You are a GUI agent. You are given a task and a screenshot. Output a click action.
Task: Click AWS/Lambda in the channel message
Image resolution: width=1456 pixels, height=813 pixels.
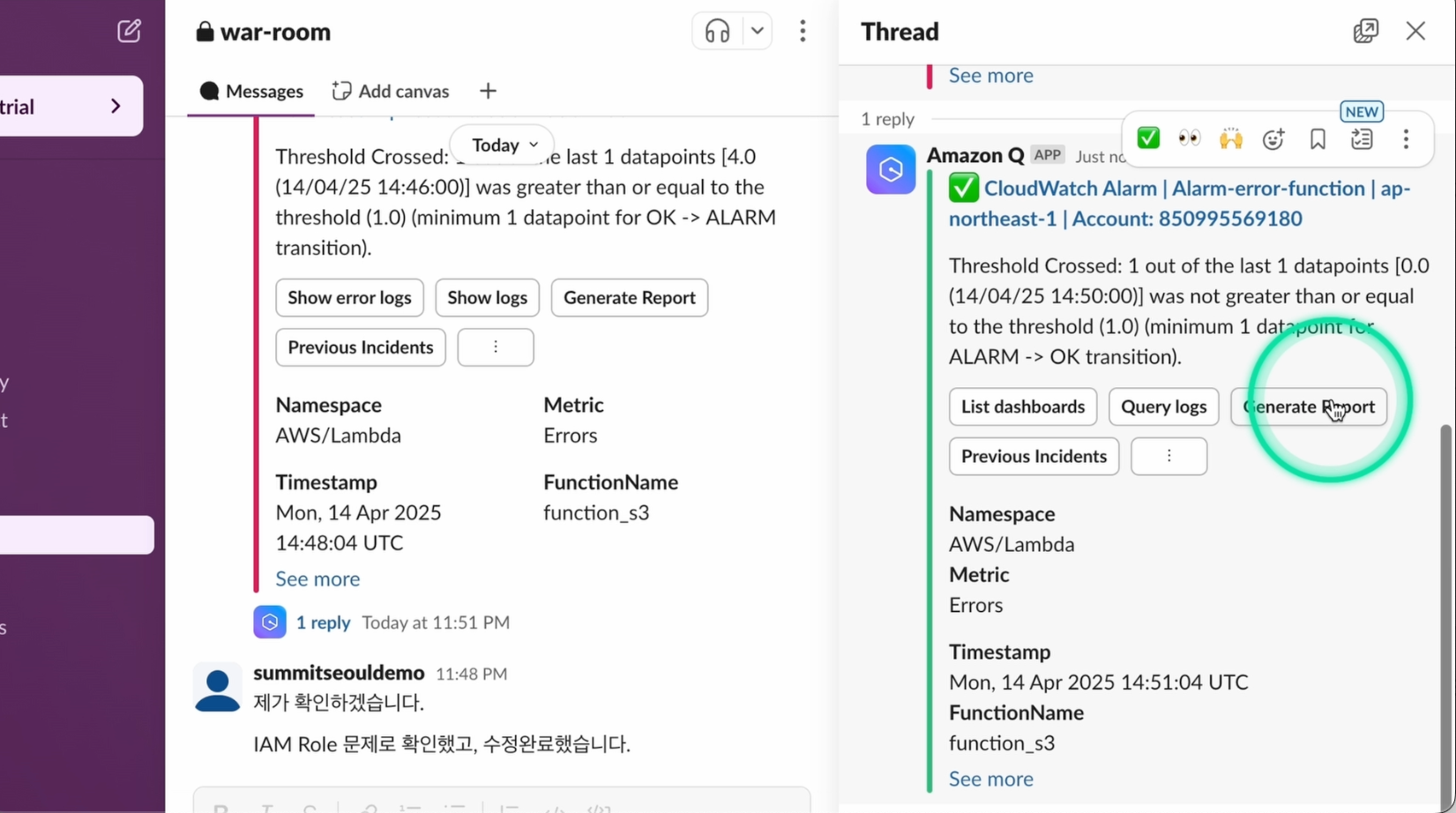coord(339,436)
